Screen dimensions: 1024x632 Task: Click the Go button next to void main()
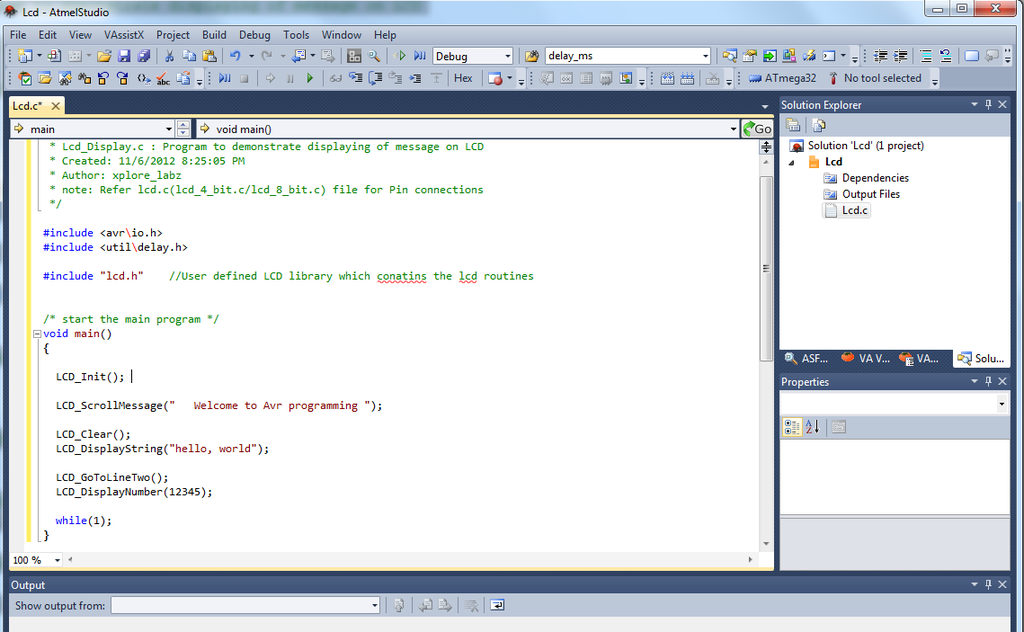tap(758, 129)
